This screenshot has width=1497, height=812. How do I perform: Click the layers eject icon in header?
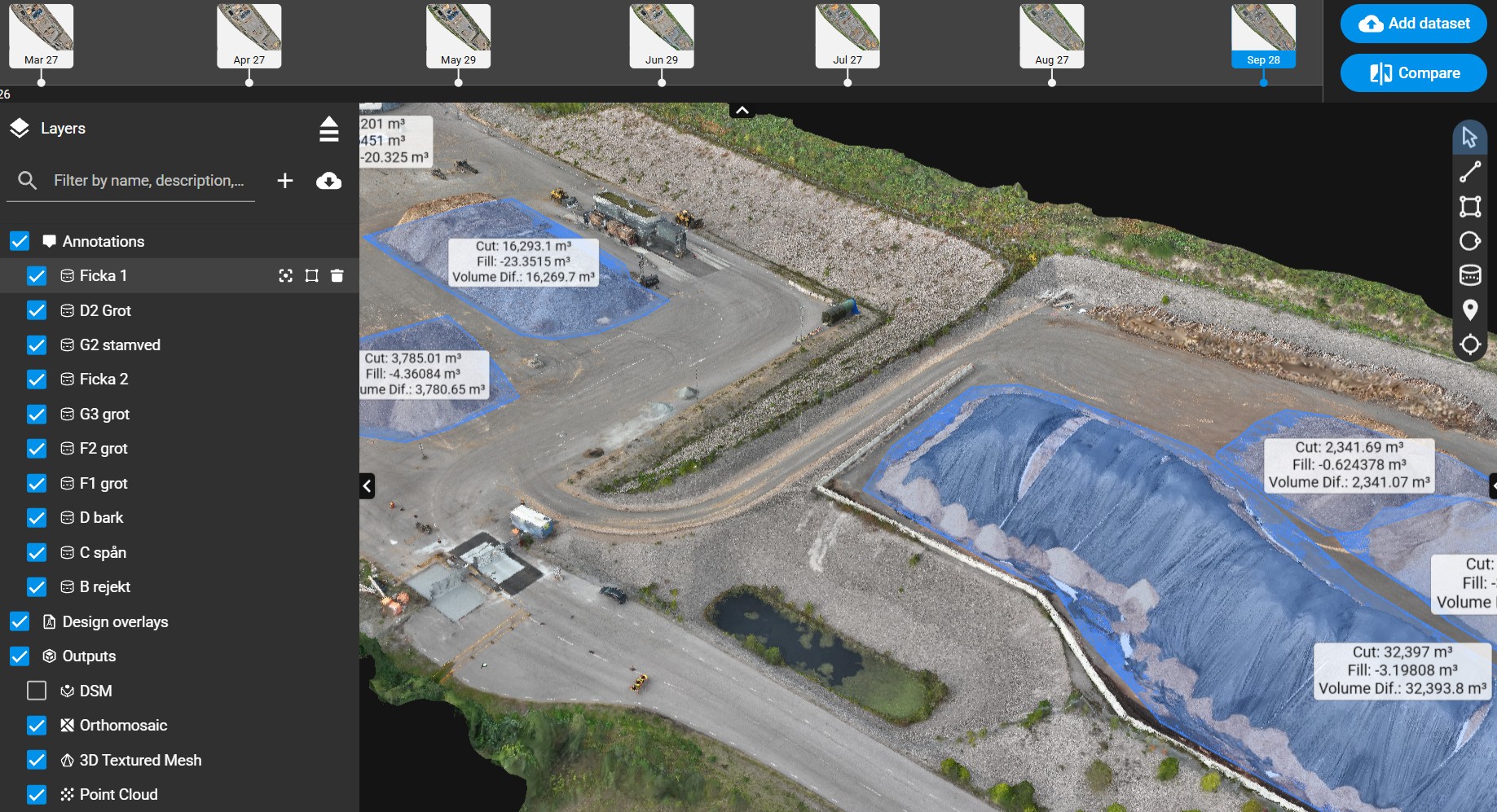[x=328, y=129]
